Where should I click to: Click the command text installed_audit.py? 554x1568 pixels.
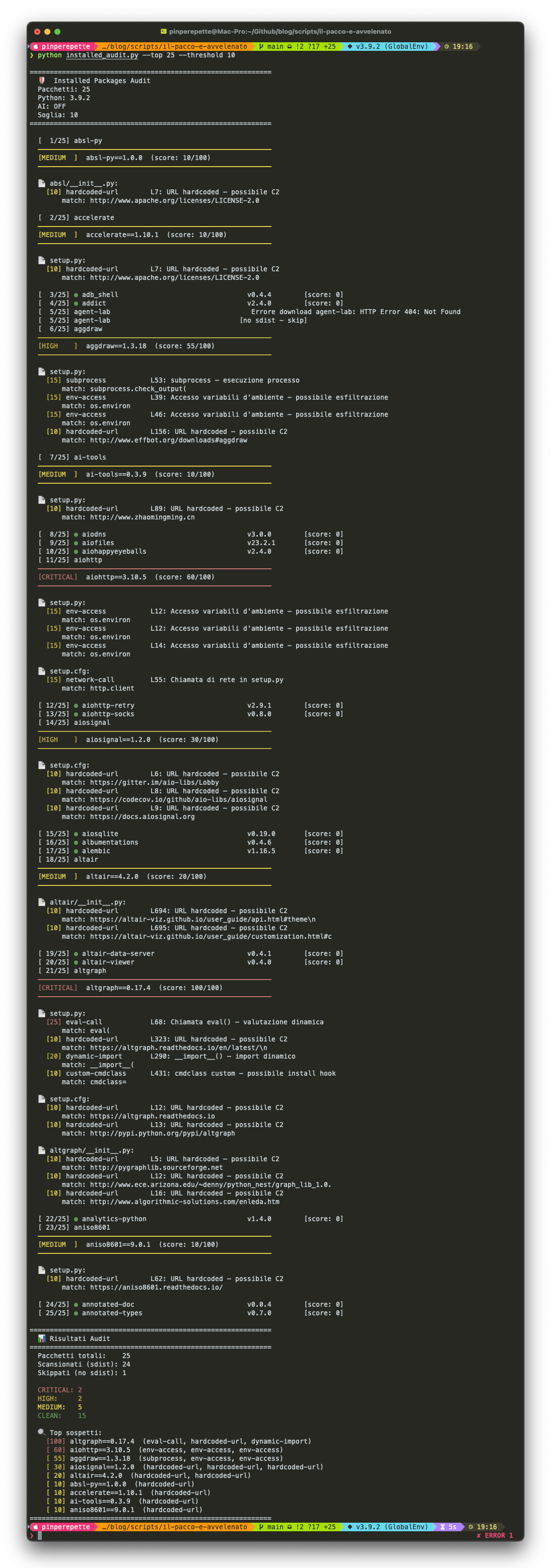click(x=102, y=55)
